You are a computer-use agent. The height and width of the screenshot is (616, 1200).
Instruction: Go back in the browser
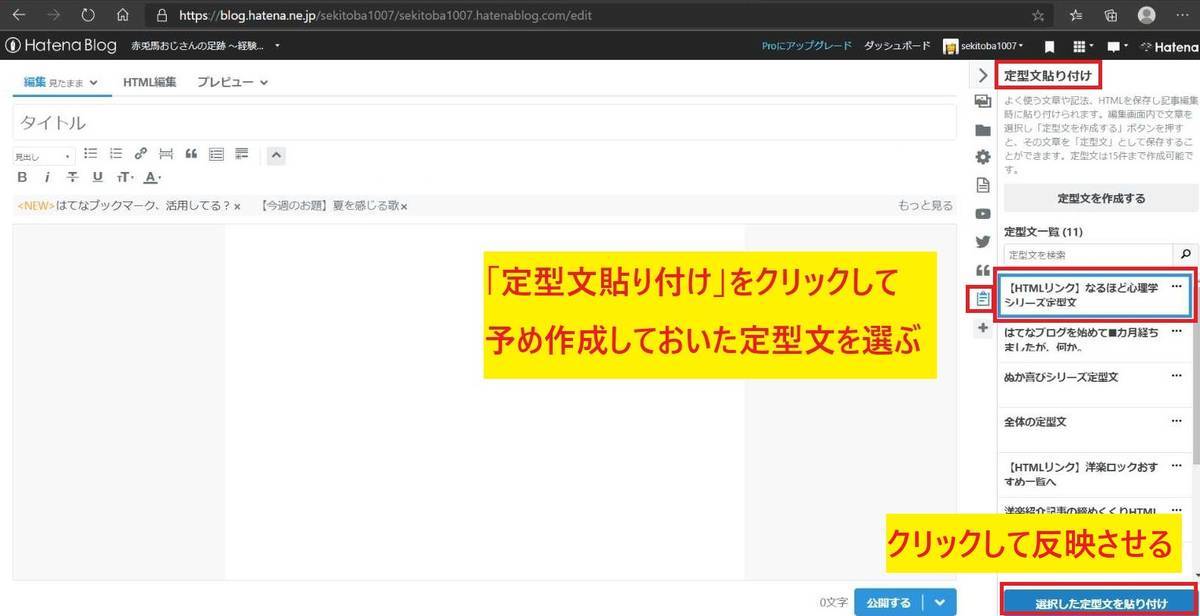point(19,15)
